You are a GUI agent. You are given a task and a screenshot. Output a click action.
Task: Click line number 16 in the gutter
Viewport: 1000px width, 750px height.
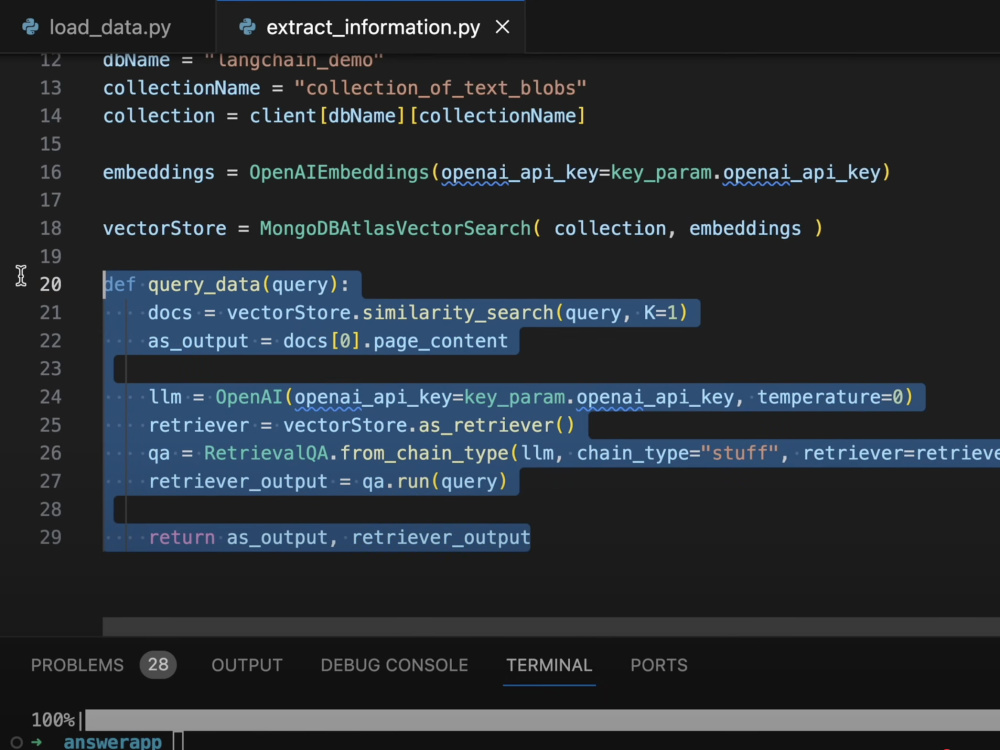click(x=50, y=172)
